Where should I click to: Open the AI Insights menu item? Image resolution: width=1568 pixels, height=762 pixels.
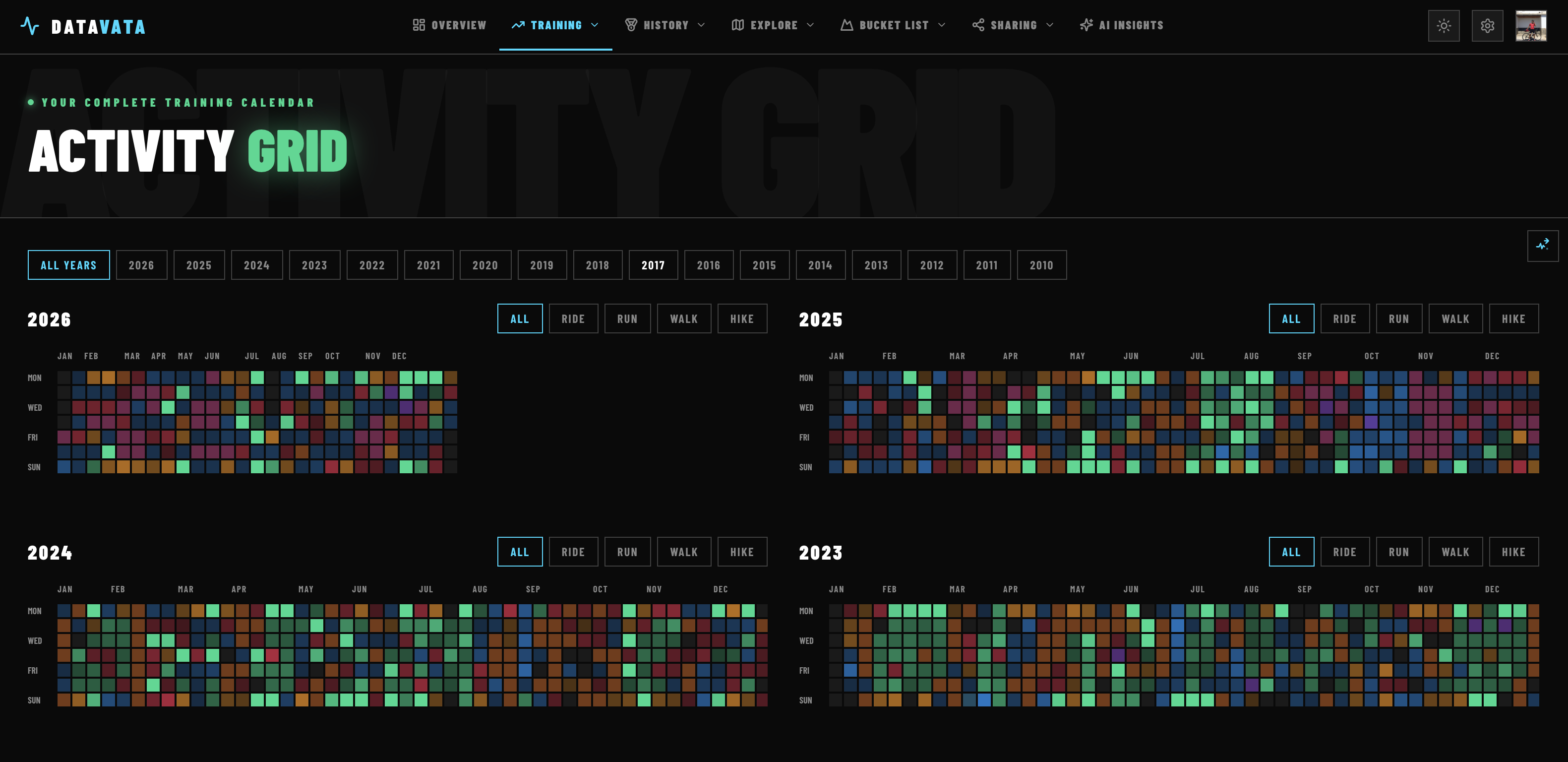point(1122,25)
